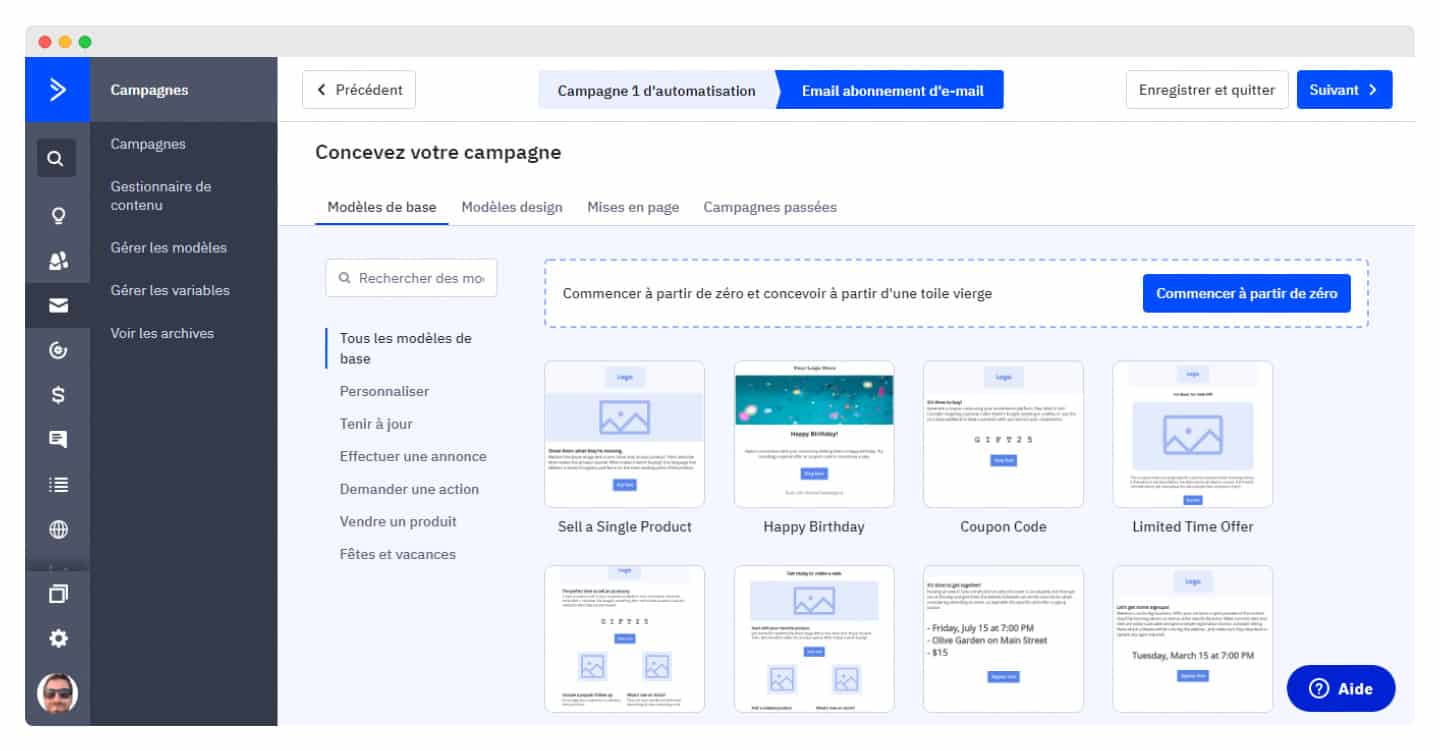Select Campagne 1 d'automatisation breadcrumb step
This screenshot has width=1440, height=751.
(x=657, y=90)
